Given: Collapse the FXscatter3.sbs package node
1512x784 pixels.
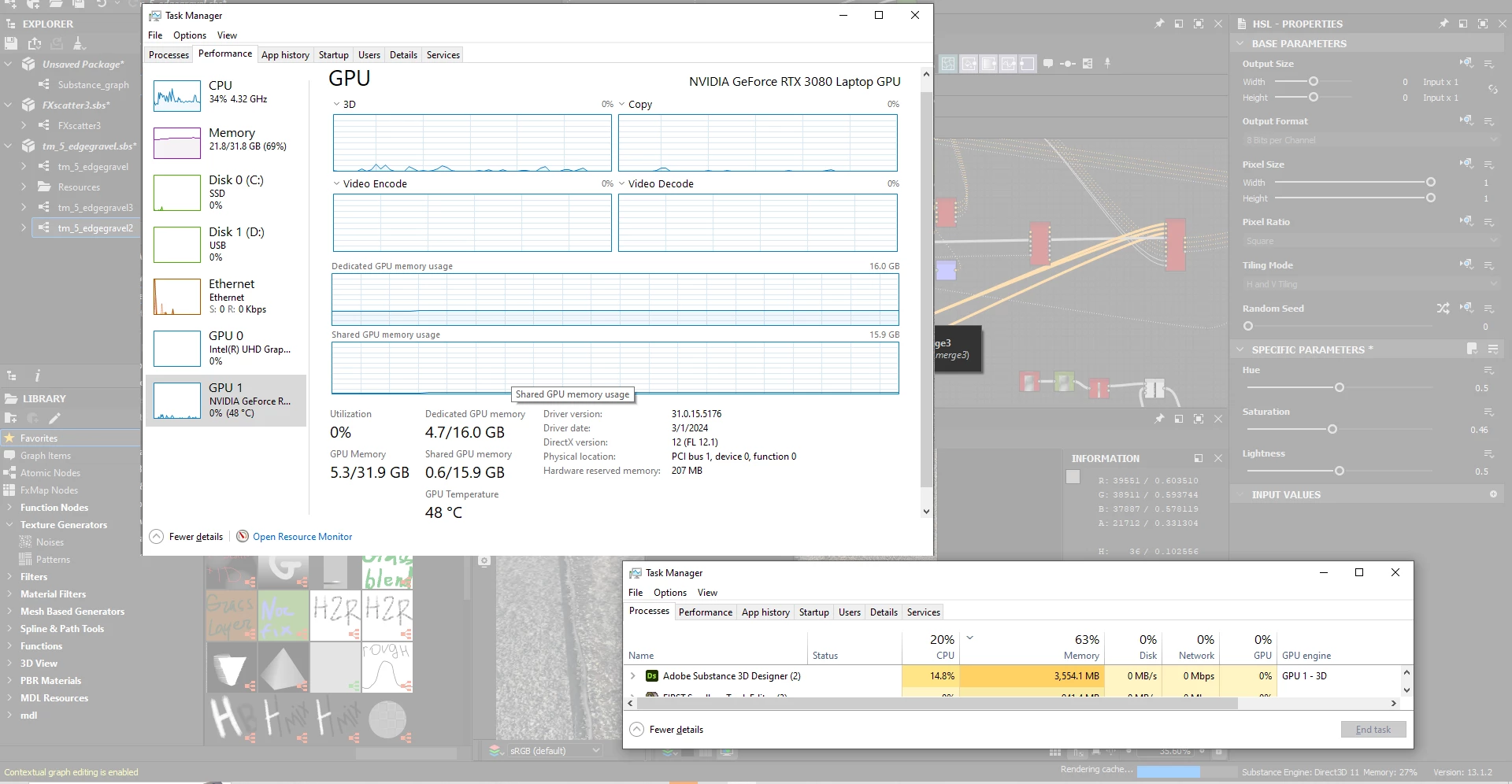Looking at the screenshot, I should (8, 105).
